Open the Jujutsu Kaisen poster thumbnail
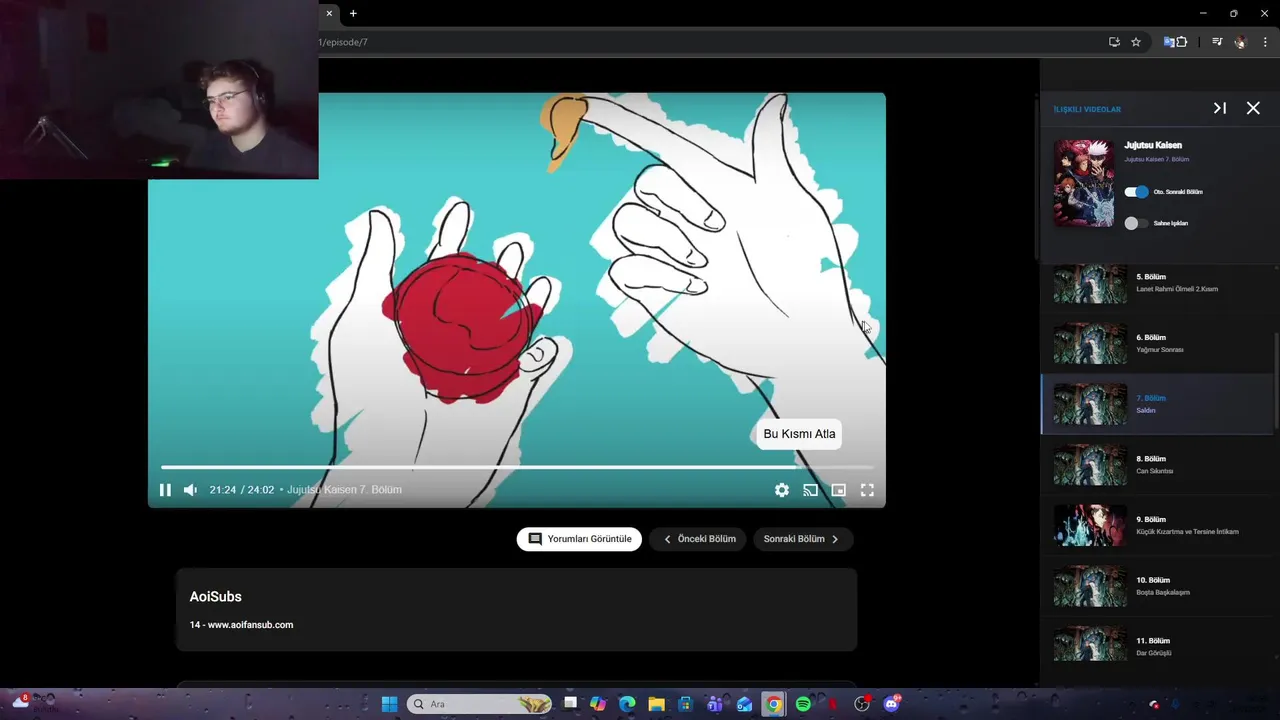The image size is (1280, 720). click(x=1084, y=183)
